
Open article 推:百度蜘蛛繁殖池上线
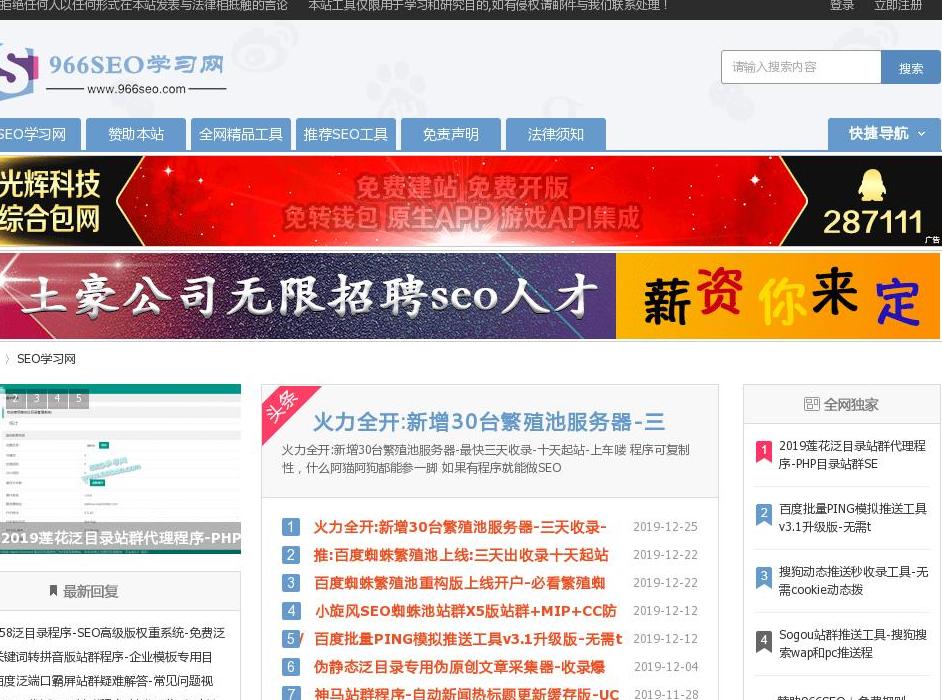coord(461,555)
